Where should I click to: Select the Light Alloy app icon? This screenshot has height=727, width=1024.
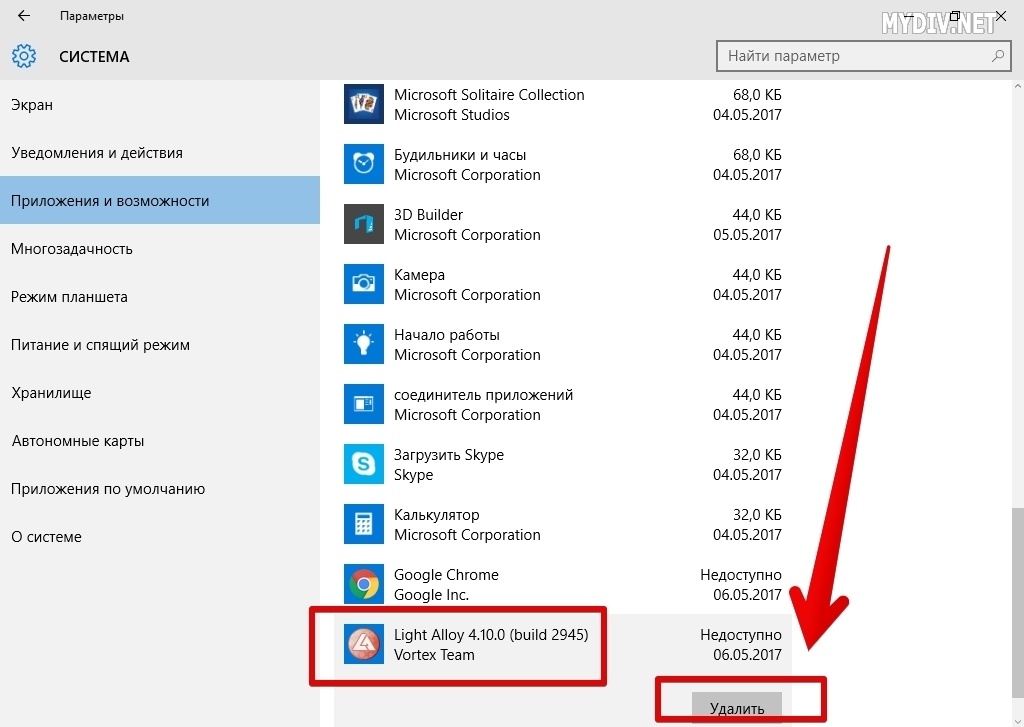click(363, 644)
